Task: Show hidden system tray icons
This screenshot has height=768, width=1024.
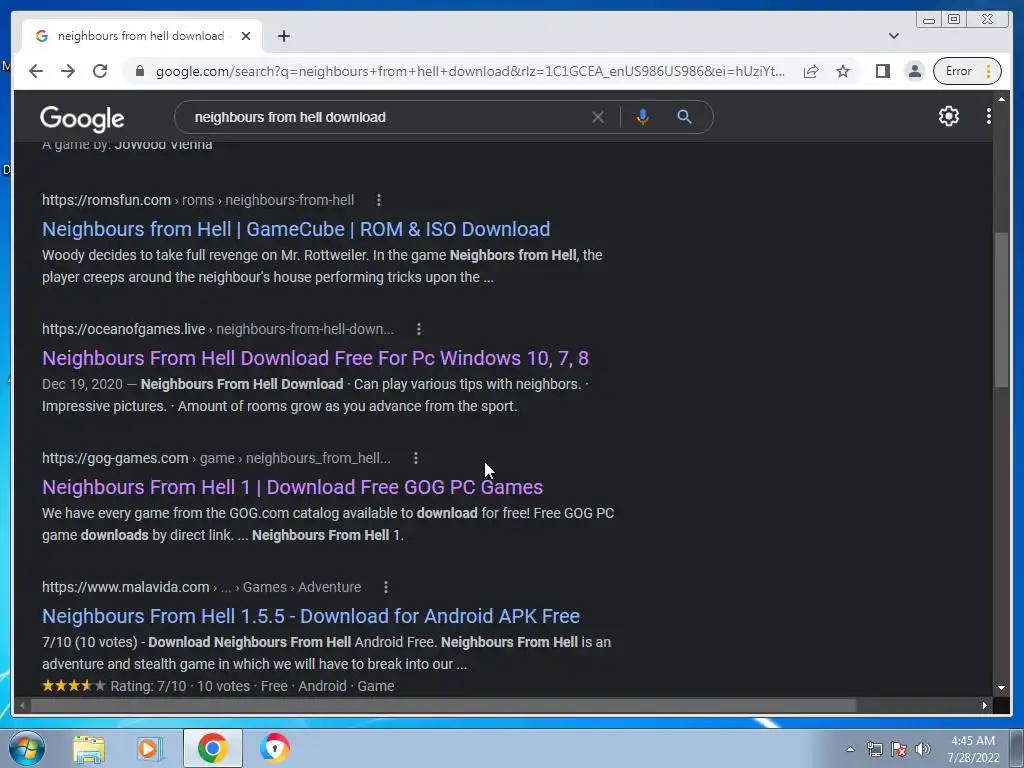Action: tap(850, 749)
